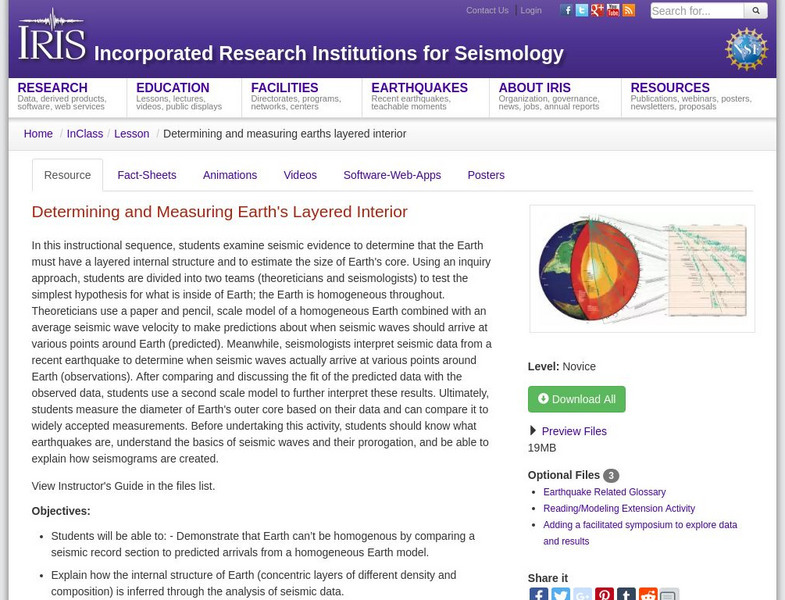The width and height of the screenshot is (785, 600).
Task: Click the 'Objectives:' heading
Action: (x=61, y=511)
